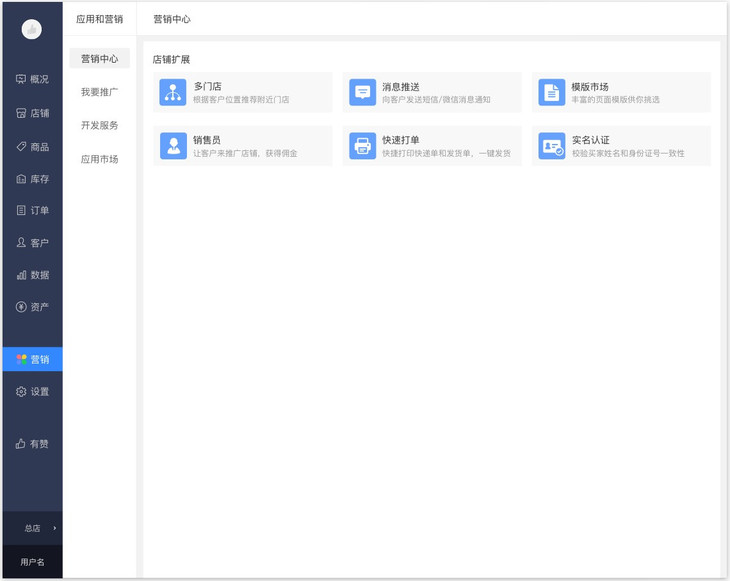The height and width of the screenshot is (581, 730).
Task: Open the 店铺 shop icon
Action: pos(21,113)
